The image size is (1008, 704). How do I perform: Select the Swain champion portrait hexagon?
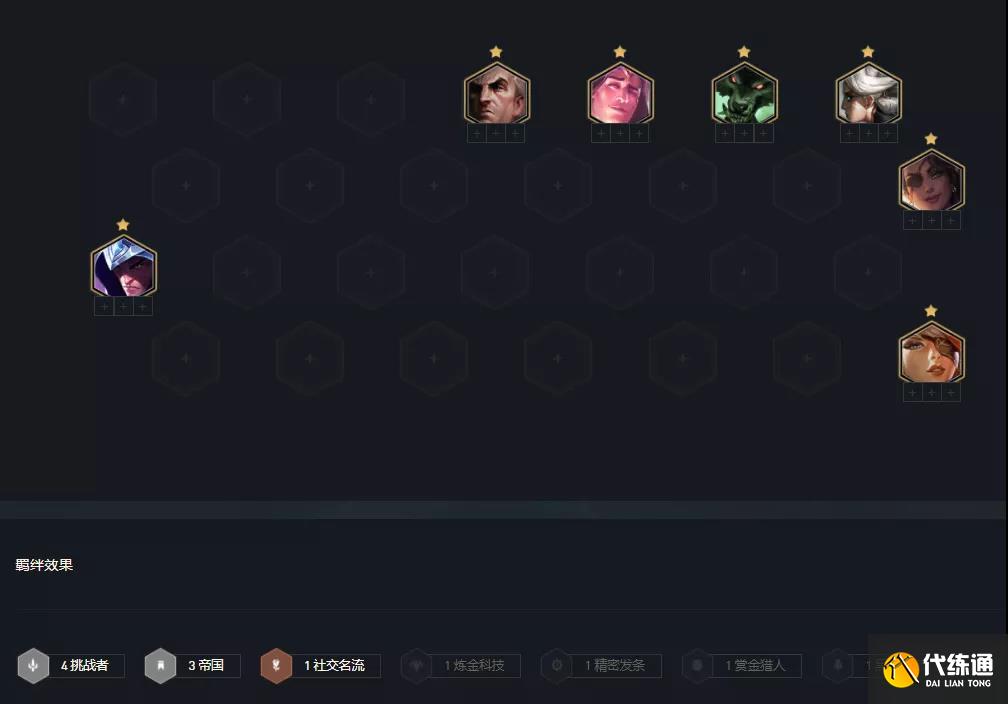click(496, 94)
